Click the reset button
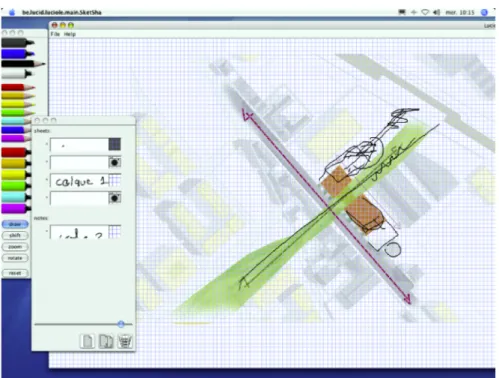Image resolution: width=499 pixels, height=378 pixels. 15,273
